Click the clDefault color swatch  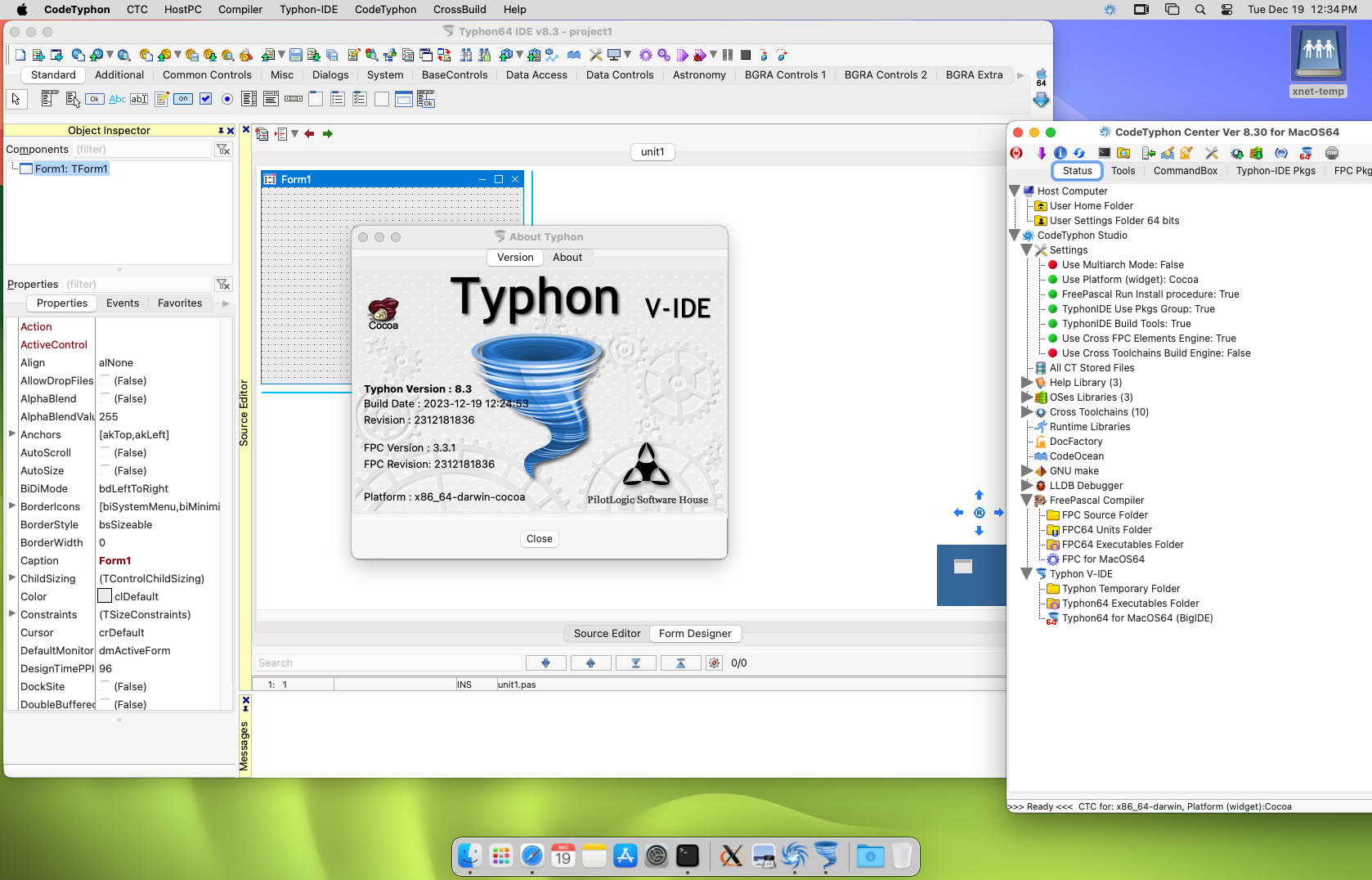tap(105, 596)
